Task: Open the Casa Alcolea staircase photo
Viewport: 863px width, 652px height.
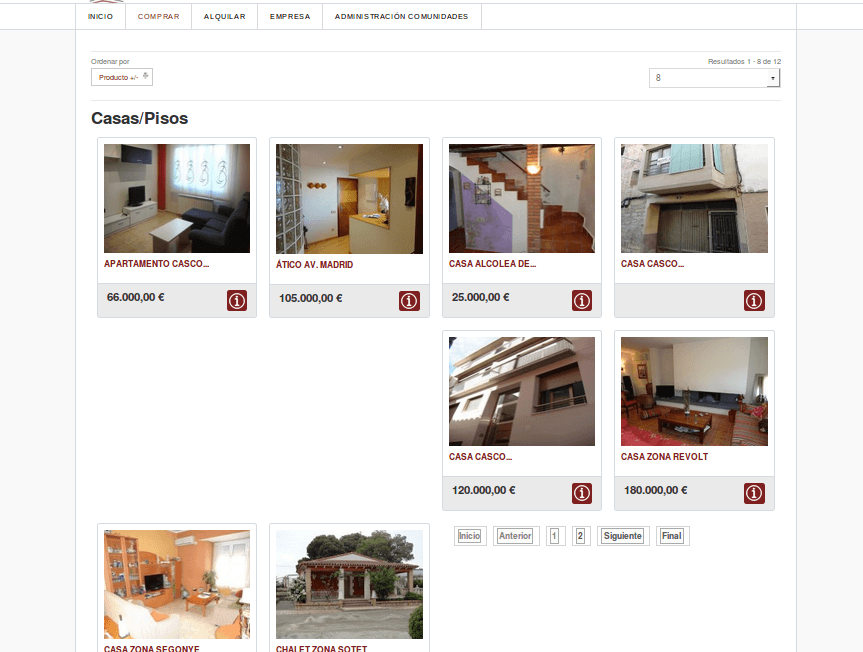Action: (x=522, y=199)
